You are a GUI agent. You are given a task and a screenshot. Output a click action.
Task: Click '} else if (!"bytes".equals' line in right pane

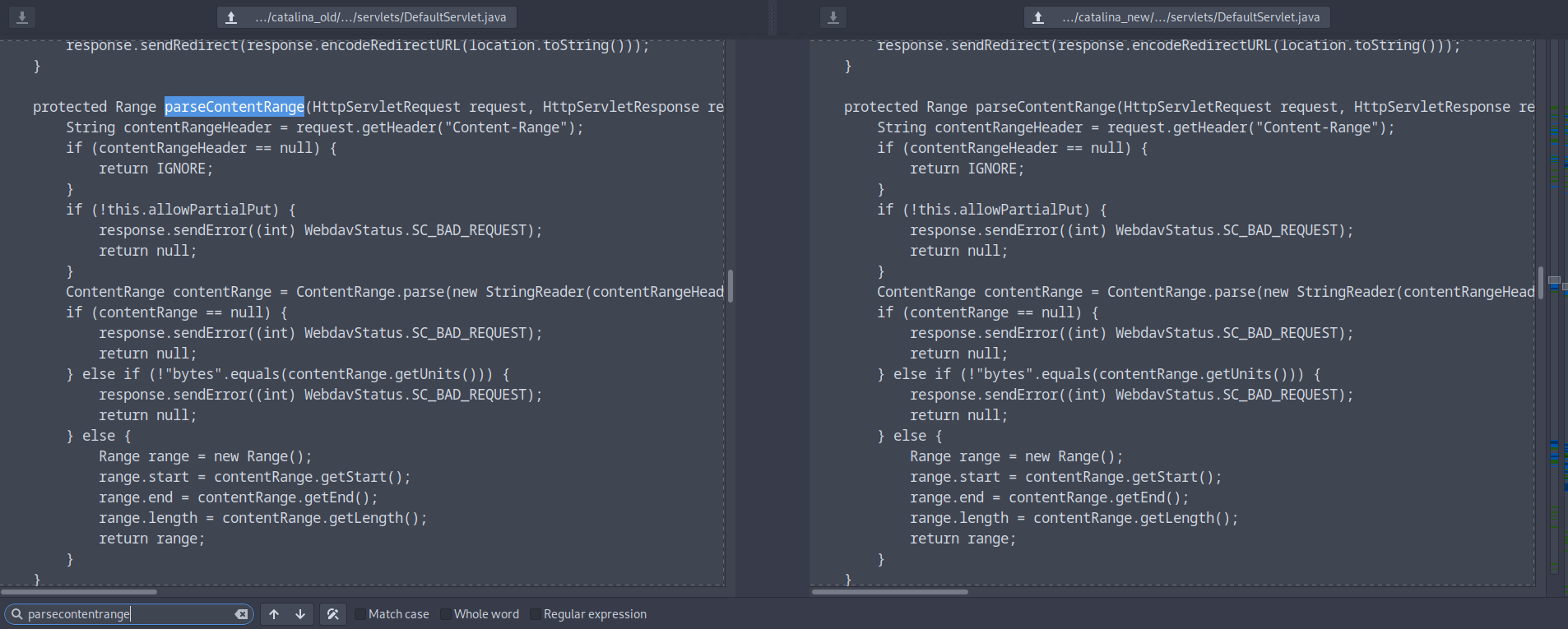tap(1099, 374)
